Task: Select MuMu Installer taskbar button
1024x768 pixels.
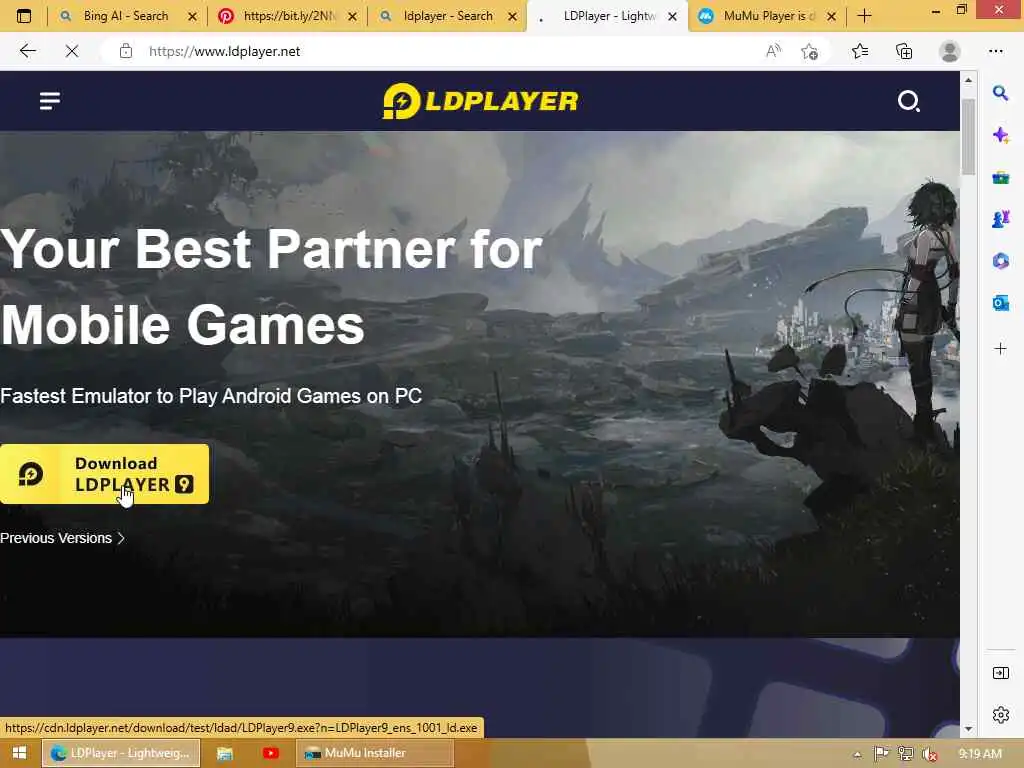Action: pos(375,753)
